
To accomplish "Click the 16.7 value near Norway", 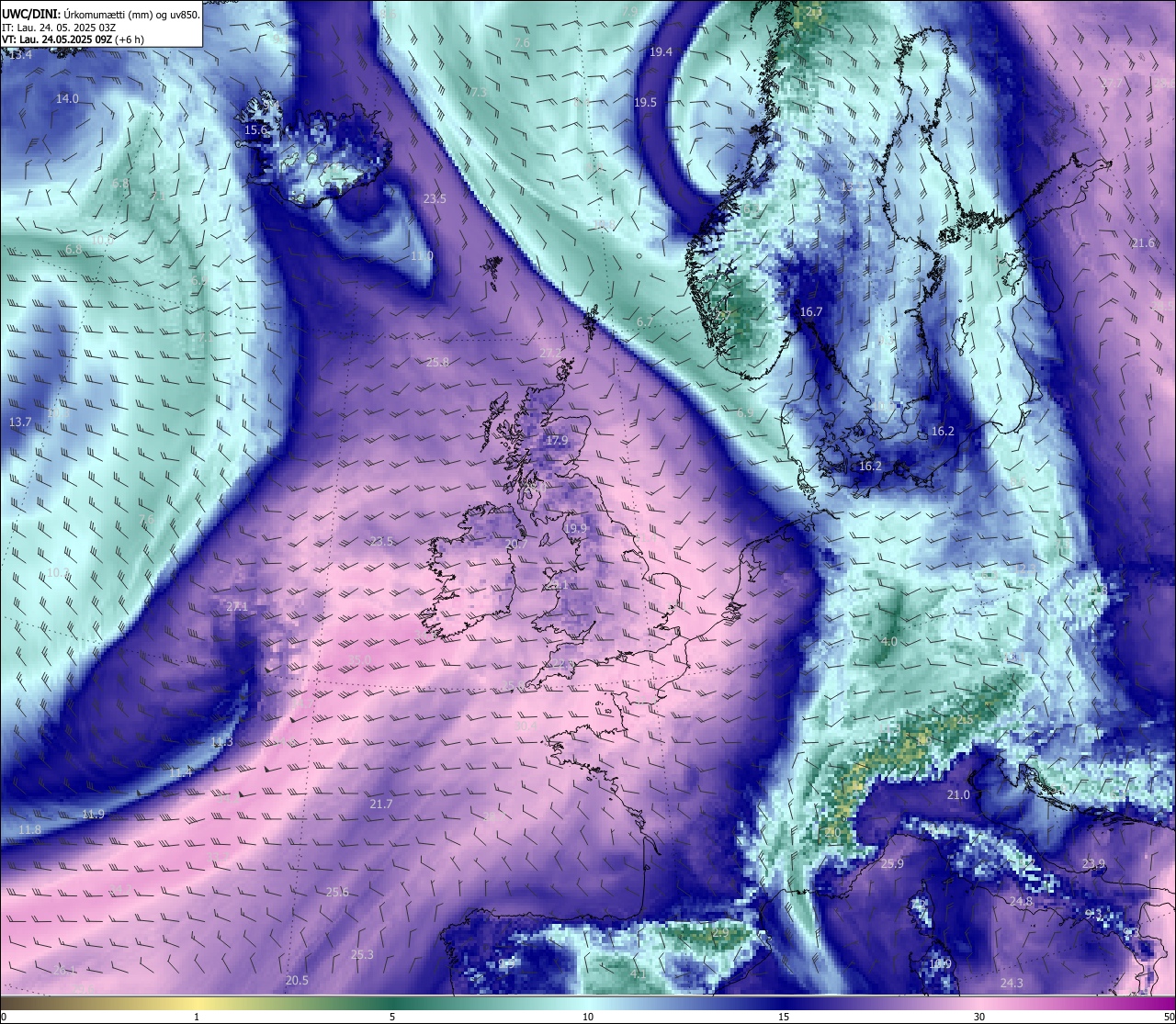I will pyautogui.click(x=811, y=312).
